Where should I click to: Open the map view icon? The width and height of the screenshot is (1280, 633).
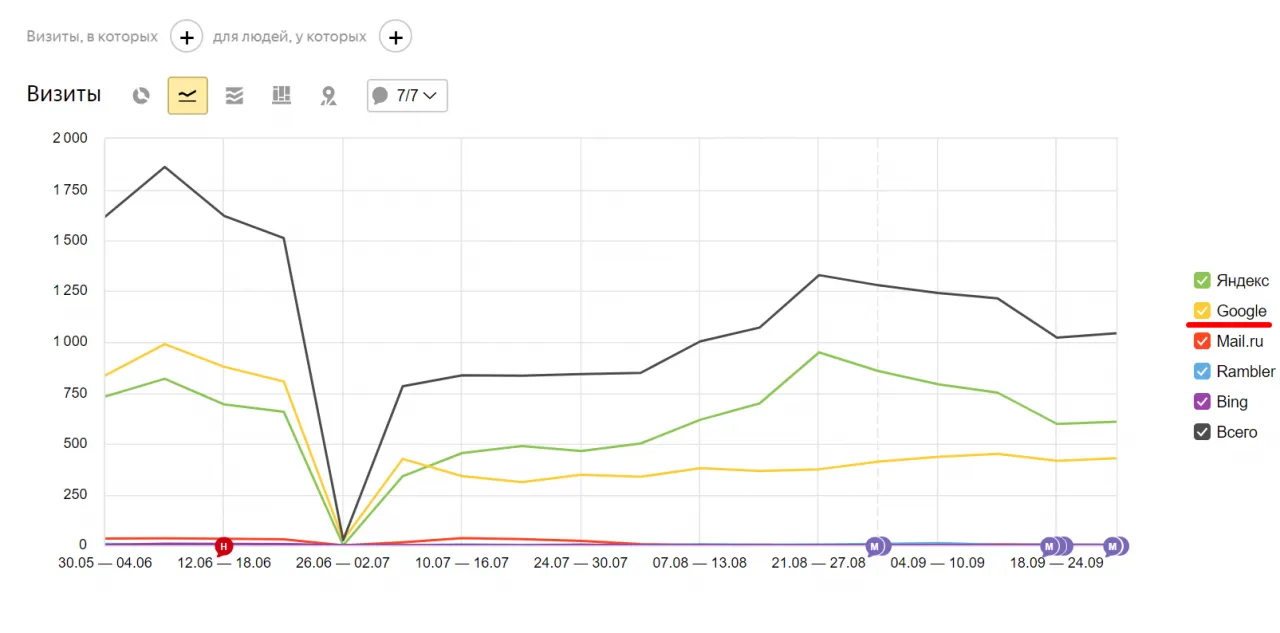(x=328, y=96)
